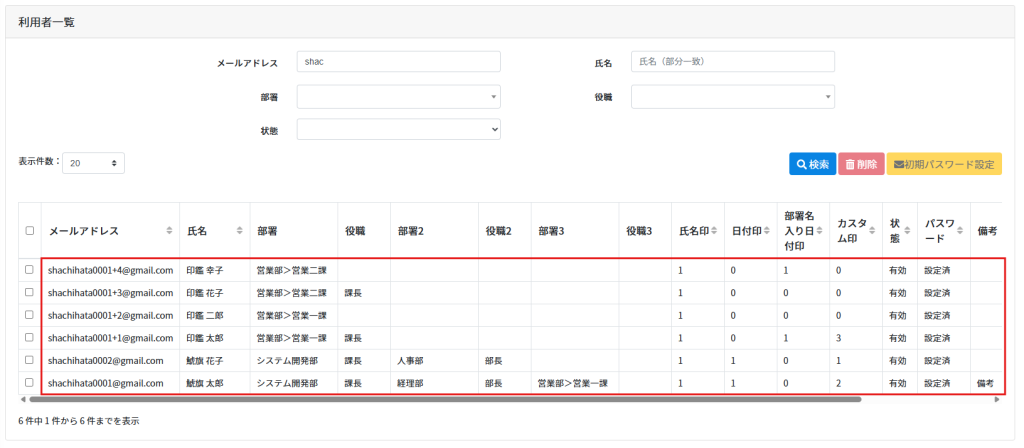This screenshot has width=1024, height=448.
Task: Sort the table by 氏名 column
Action: 239,231
